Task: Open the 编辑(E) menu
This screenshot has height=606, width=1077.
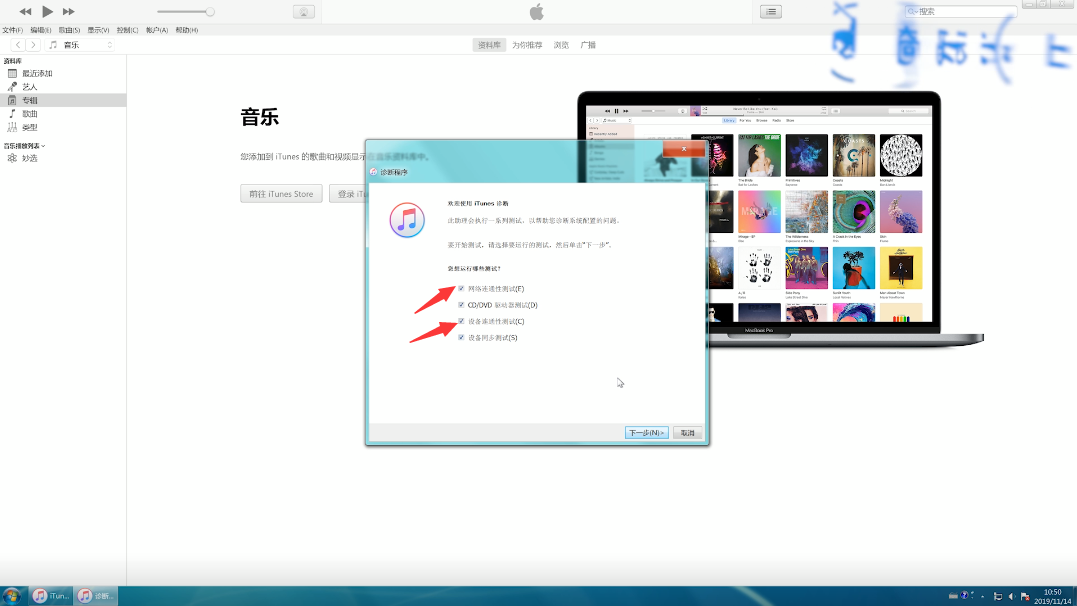Action: pyautogui.click(x=41, y=30)
